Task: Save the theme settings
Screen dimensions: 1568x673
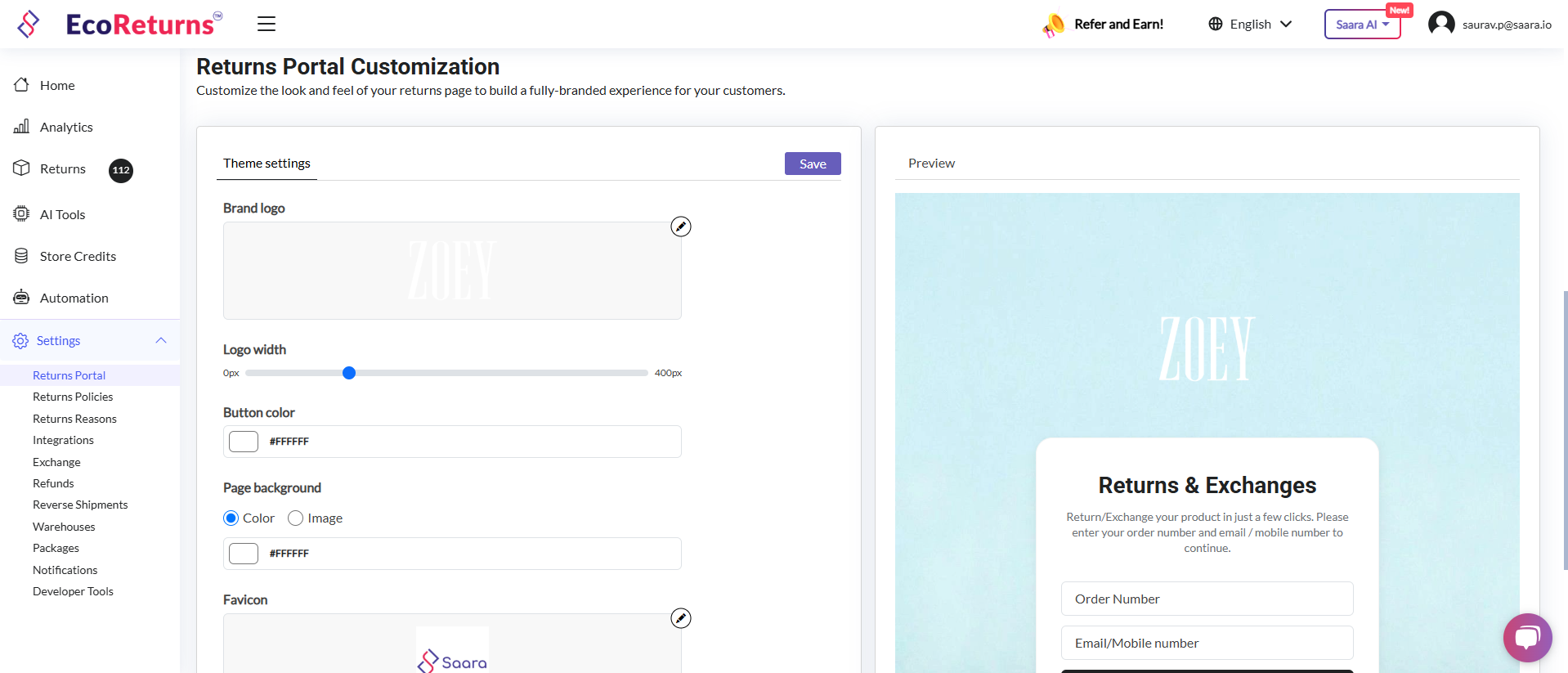Action: tap(813, 164)
